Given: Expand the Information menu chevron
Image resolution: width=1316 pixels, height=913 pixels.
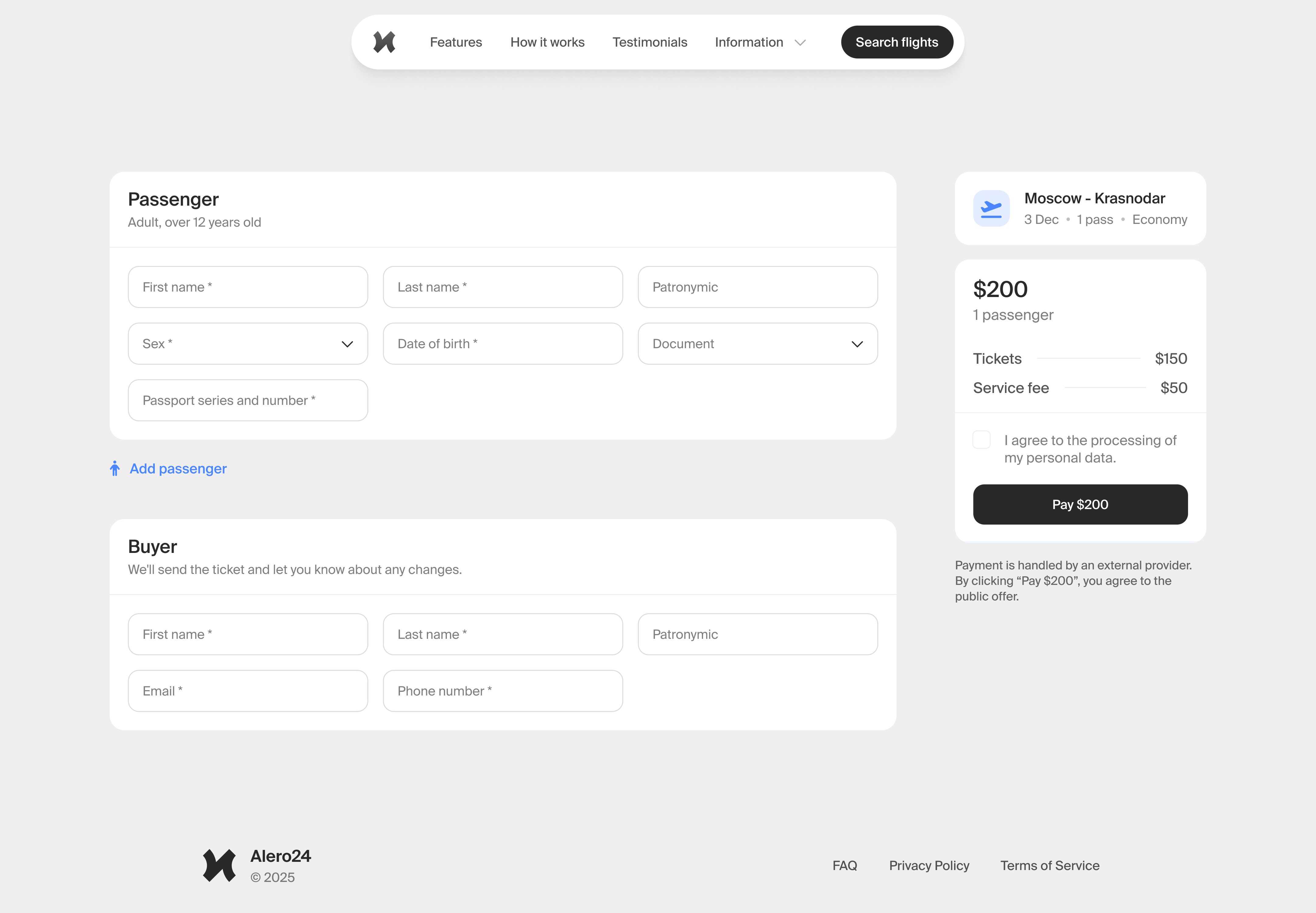Looking at the screenshot, I should (x=800, y=42).
